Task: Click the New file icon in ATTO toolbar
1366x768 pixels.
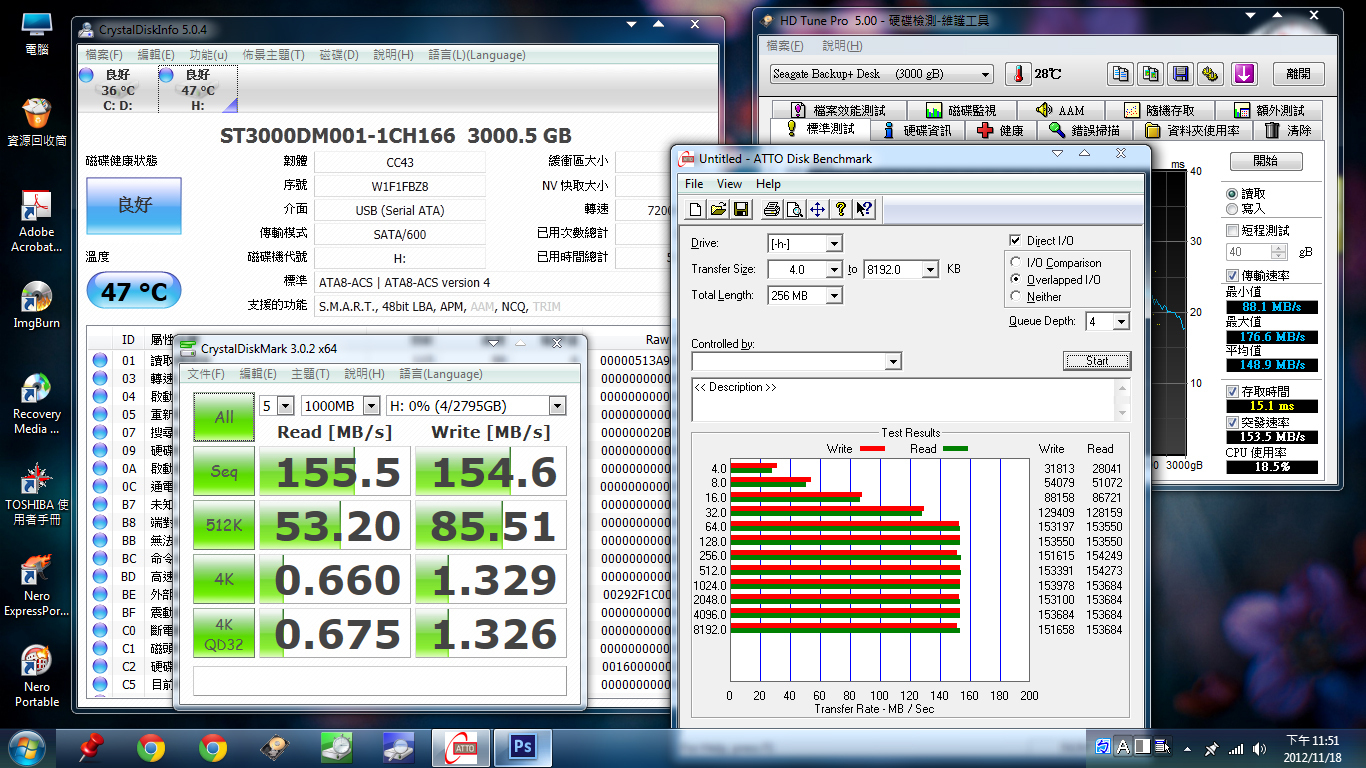Action: [697, 209]
